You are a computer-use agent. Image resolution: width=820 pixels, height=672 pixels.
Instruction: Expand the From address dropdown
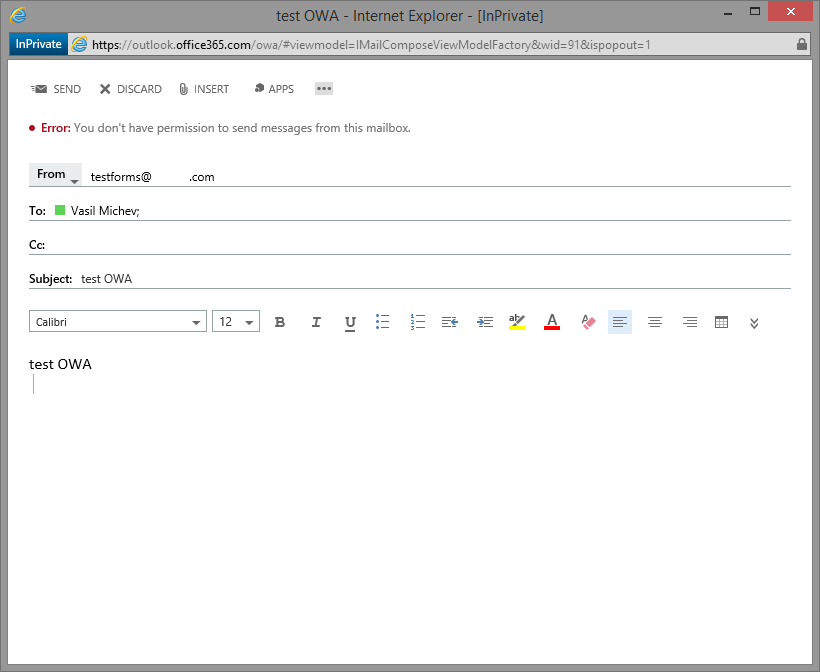click(55, 175)
